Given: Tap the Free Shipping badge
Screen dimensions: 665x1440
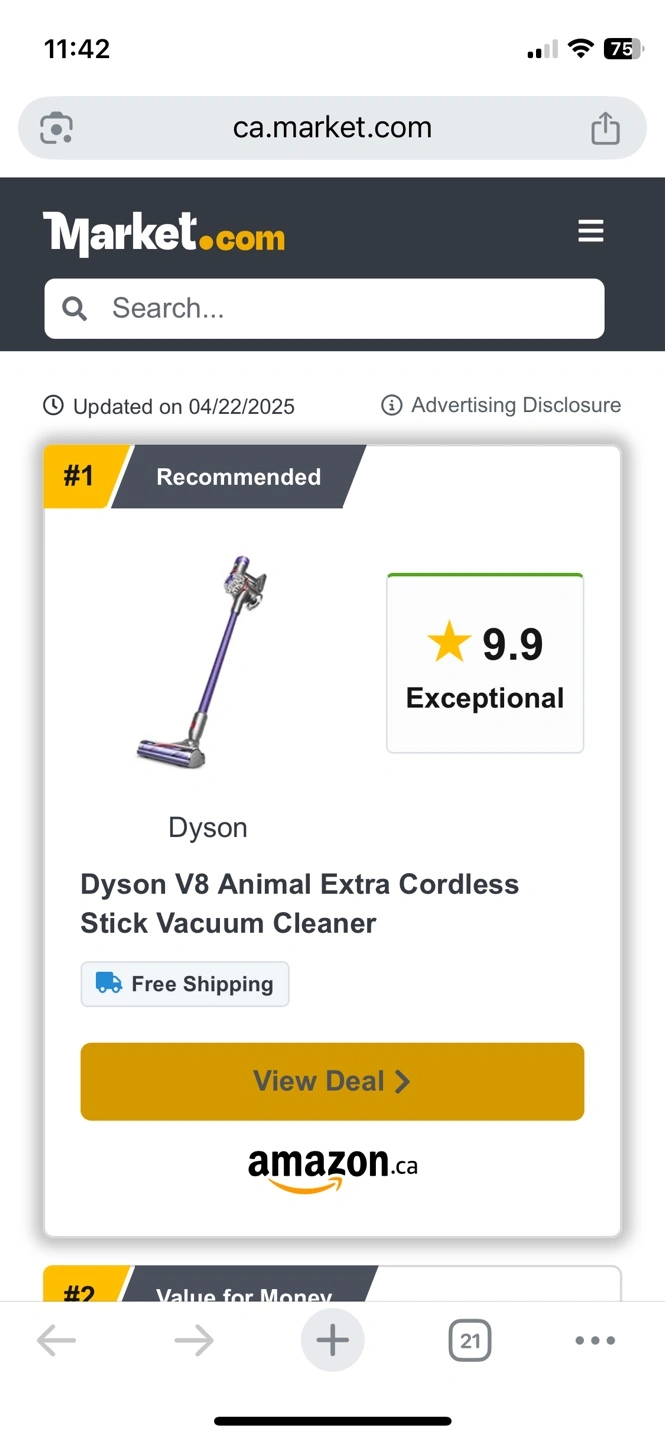Looking at the screenshot, I should (185, 984).
